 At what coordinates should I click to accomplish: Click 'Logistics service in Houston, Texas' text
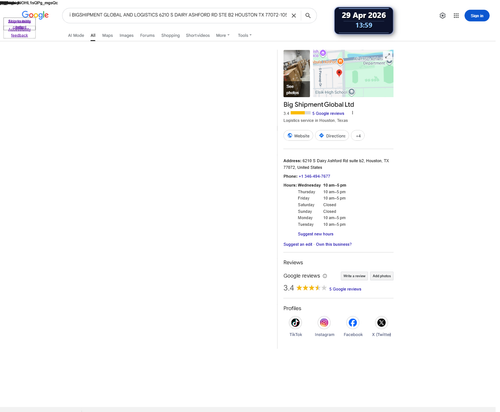point(315,120)
